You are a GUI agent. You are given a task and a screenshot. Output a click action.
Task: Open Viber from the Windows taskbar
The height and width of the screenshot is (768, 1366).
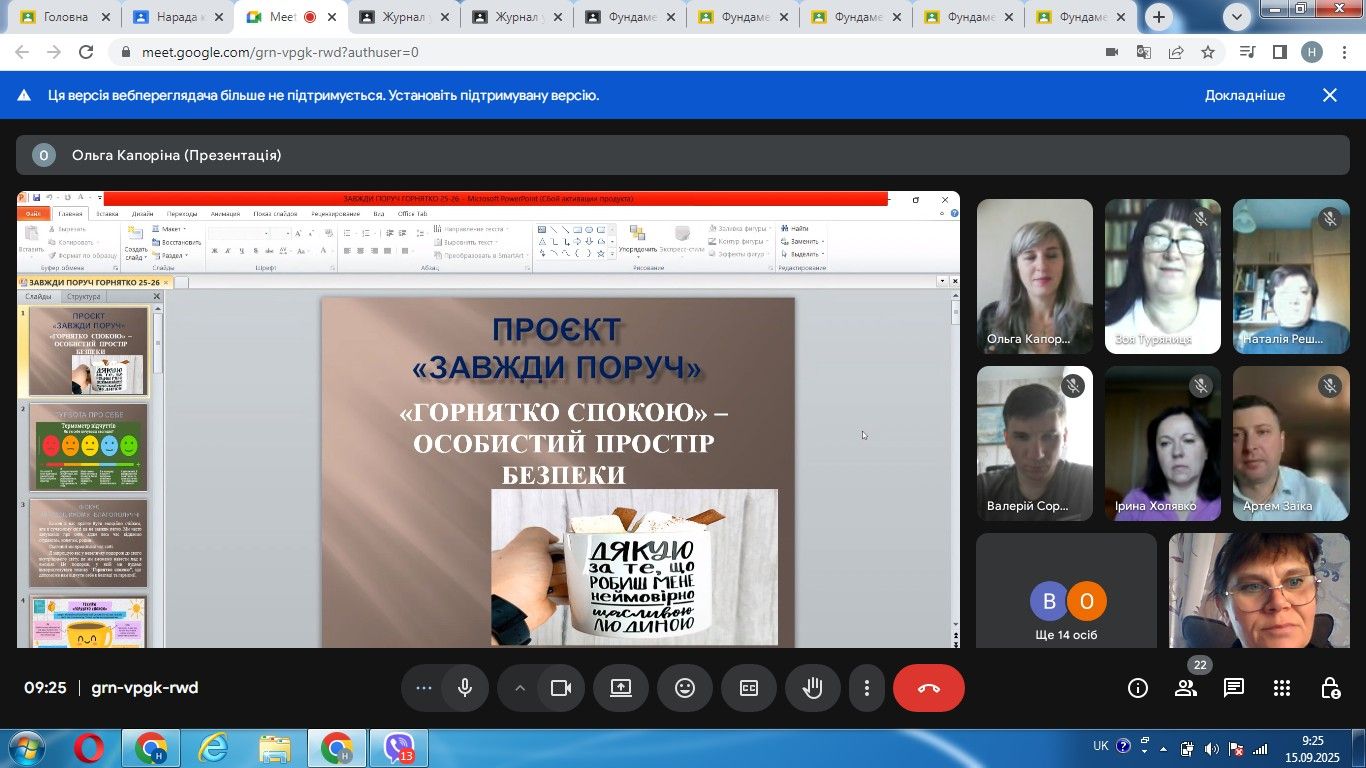(399, 748)
